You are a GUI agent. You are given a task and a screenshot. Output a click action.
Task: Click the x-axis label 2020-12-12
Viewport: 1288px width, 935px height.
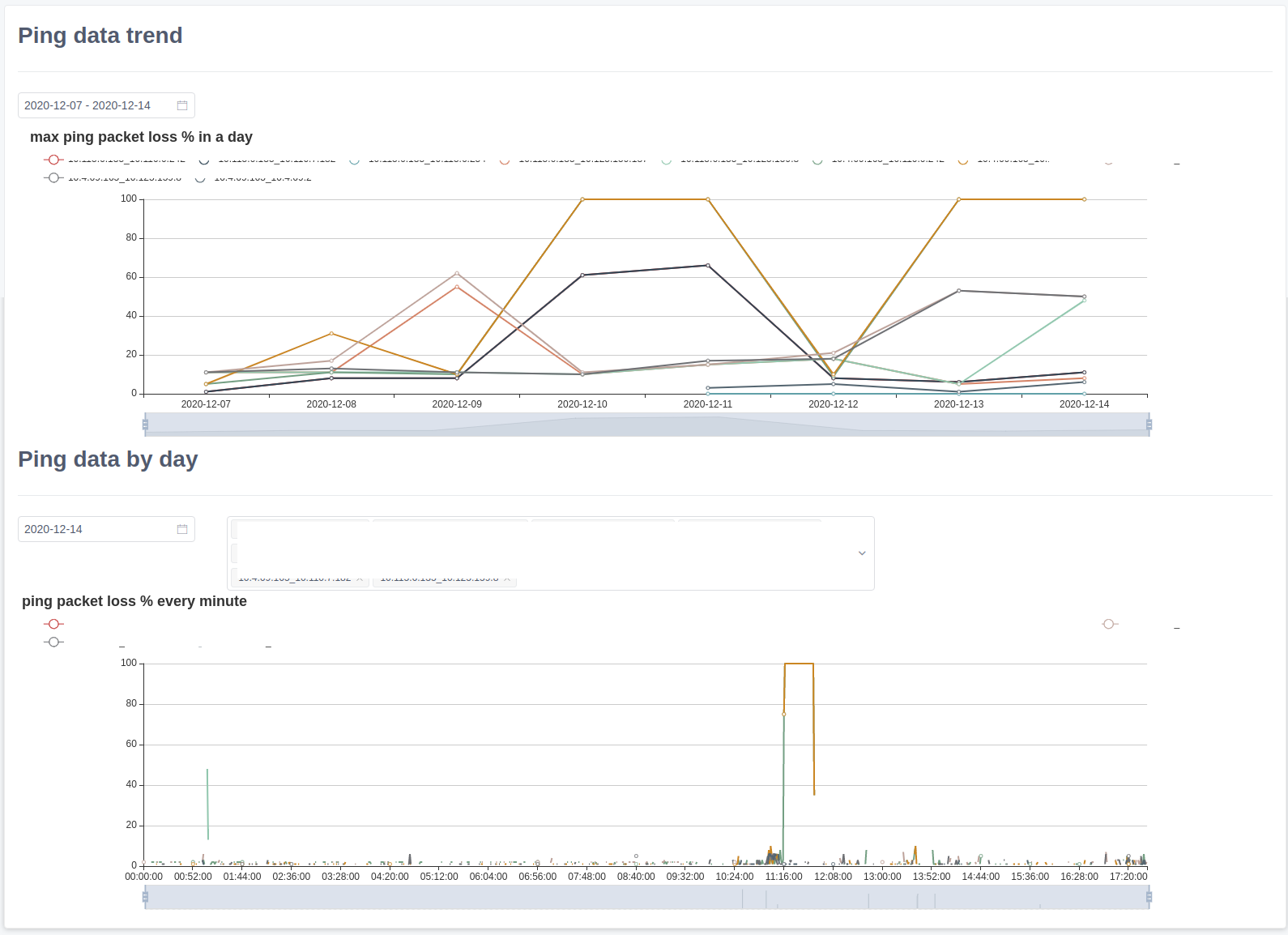tap(834, 404)
